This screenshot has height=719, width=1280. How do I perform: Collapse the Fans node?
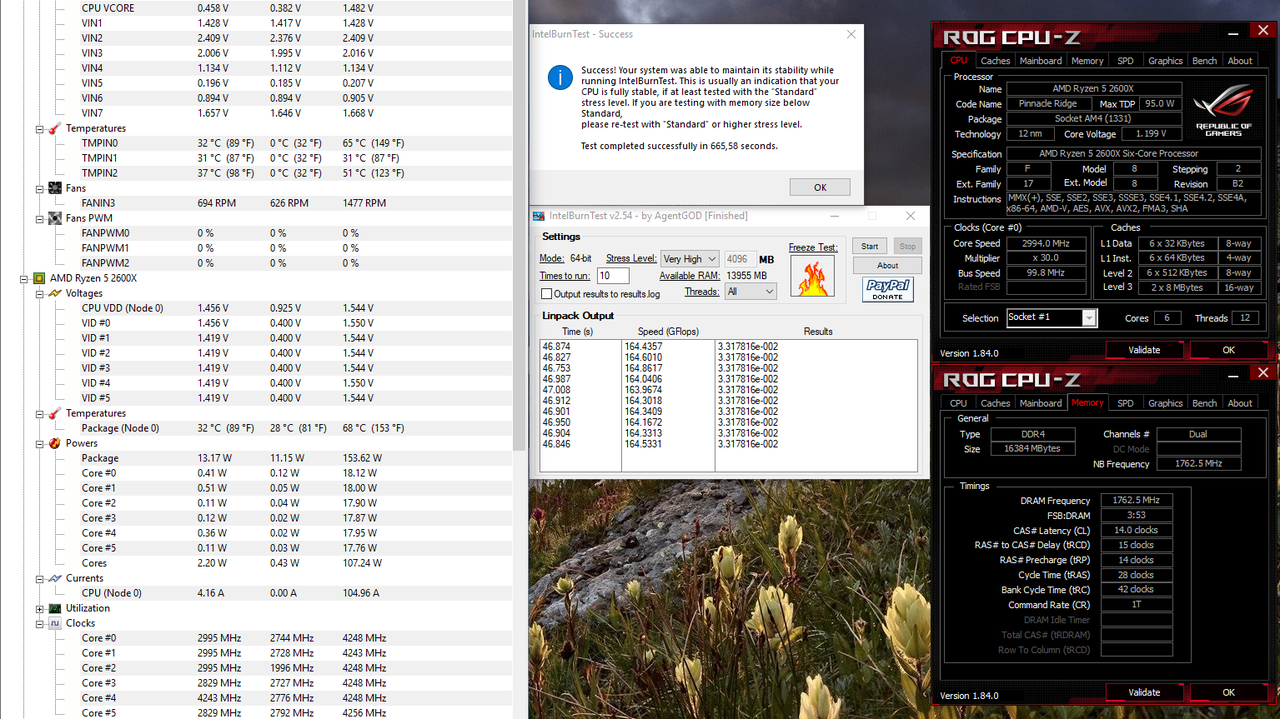[40, 188]
